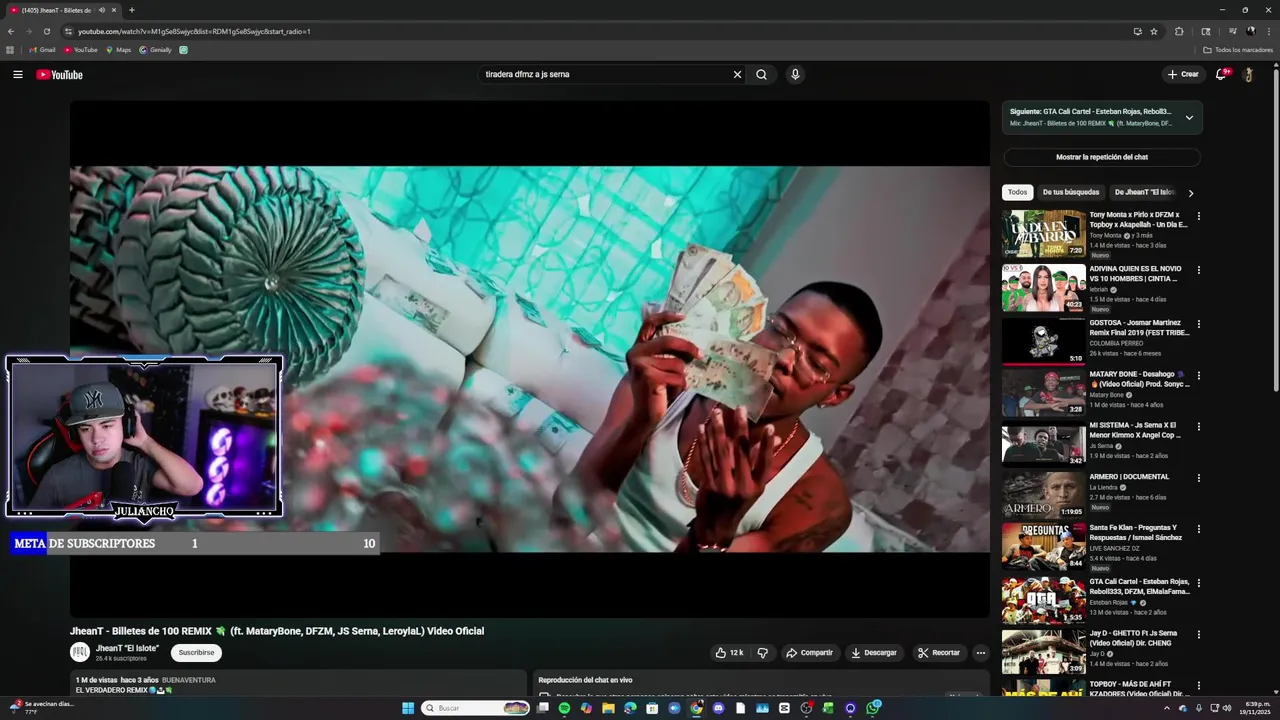Open options menu for Jay D GHETTO video
The width and height of the screenshot is (1280, 720).
[x=1199, y=634]
